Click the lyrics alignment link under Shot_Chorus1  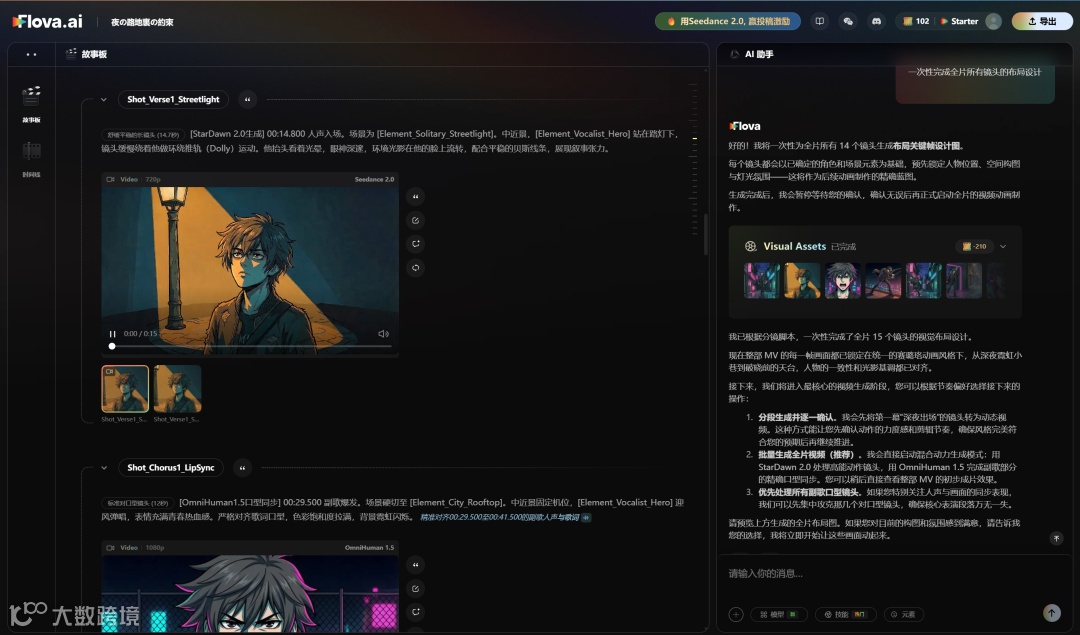coord(505,517)
